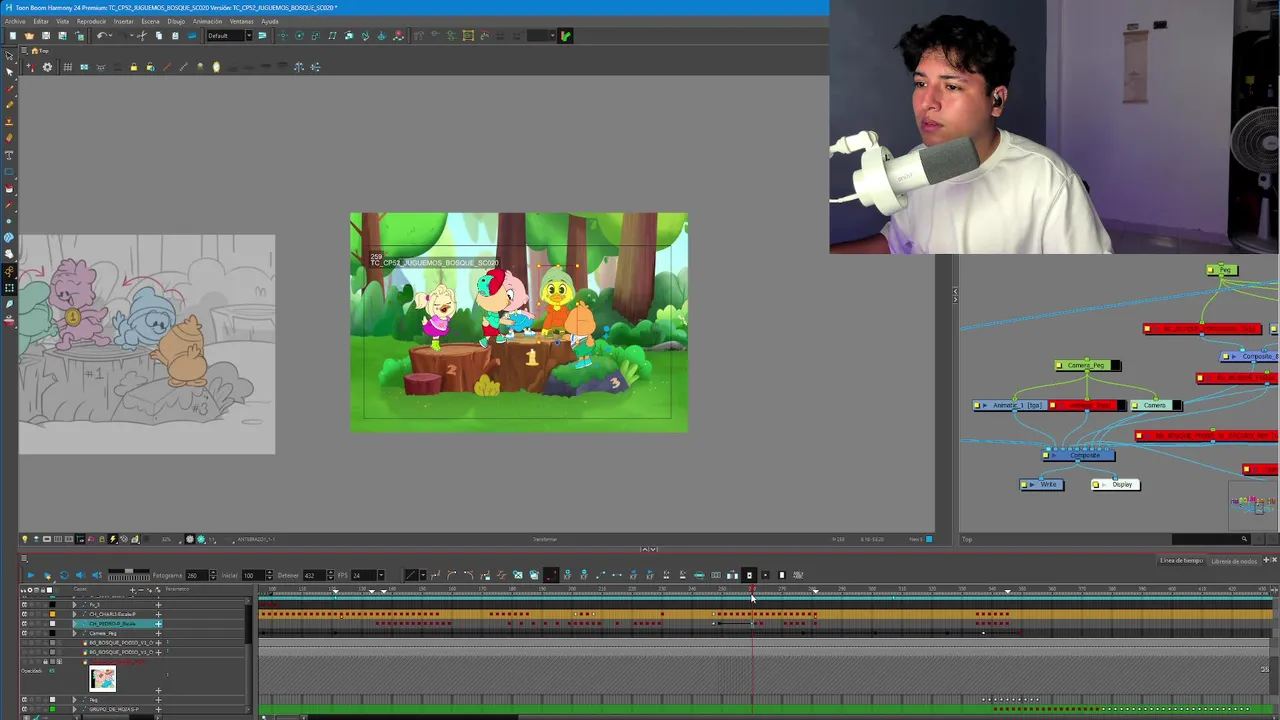Toggle the yellow enable square on Display node
This screenshot has width=1280, height=720.
pos(1096,484)
